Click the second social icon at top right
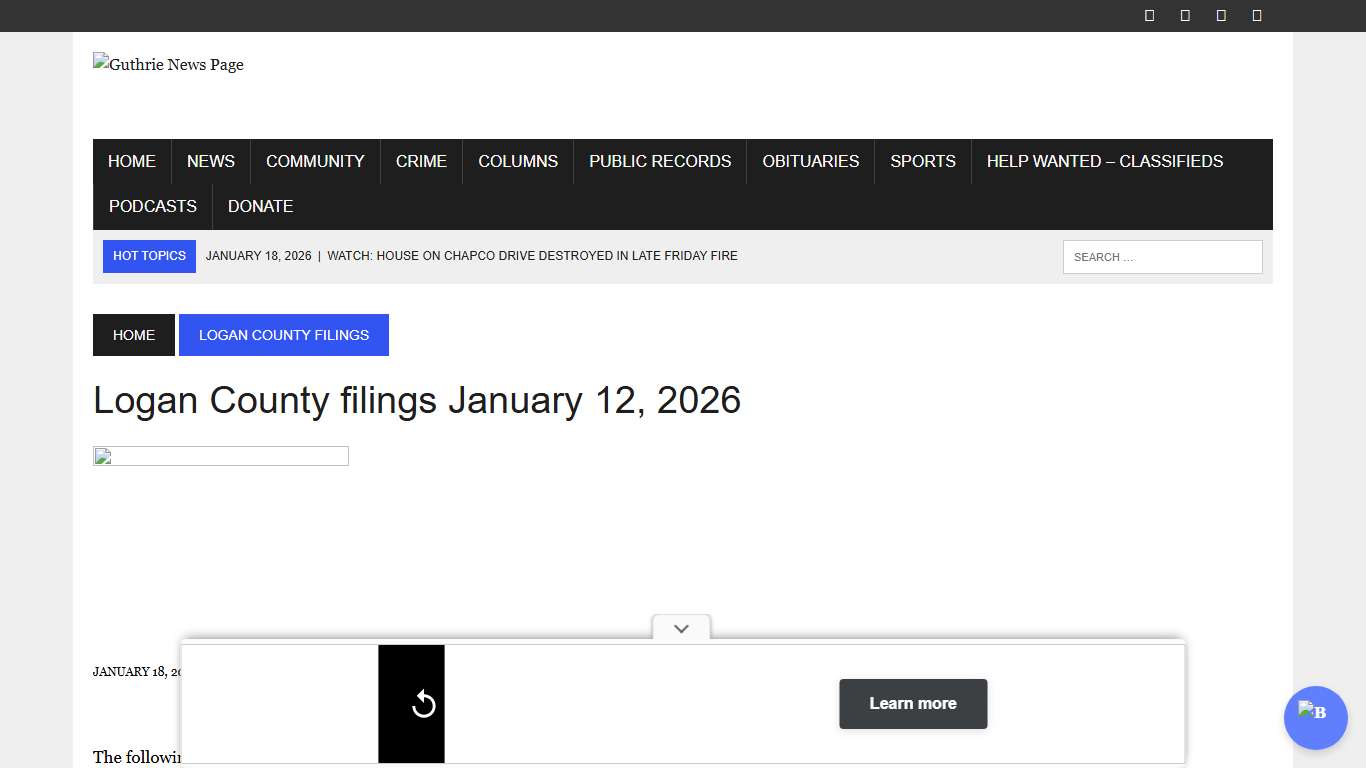 pos(1184,15)
